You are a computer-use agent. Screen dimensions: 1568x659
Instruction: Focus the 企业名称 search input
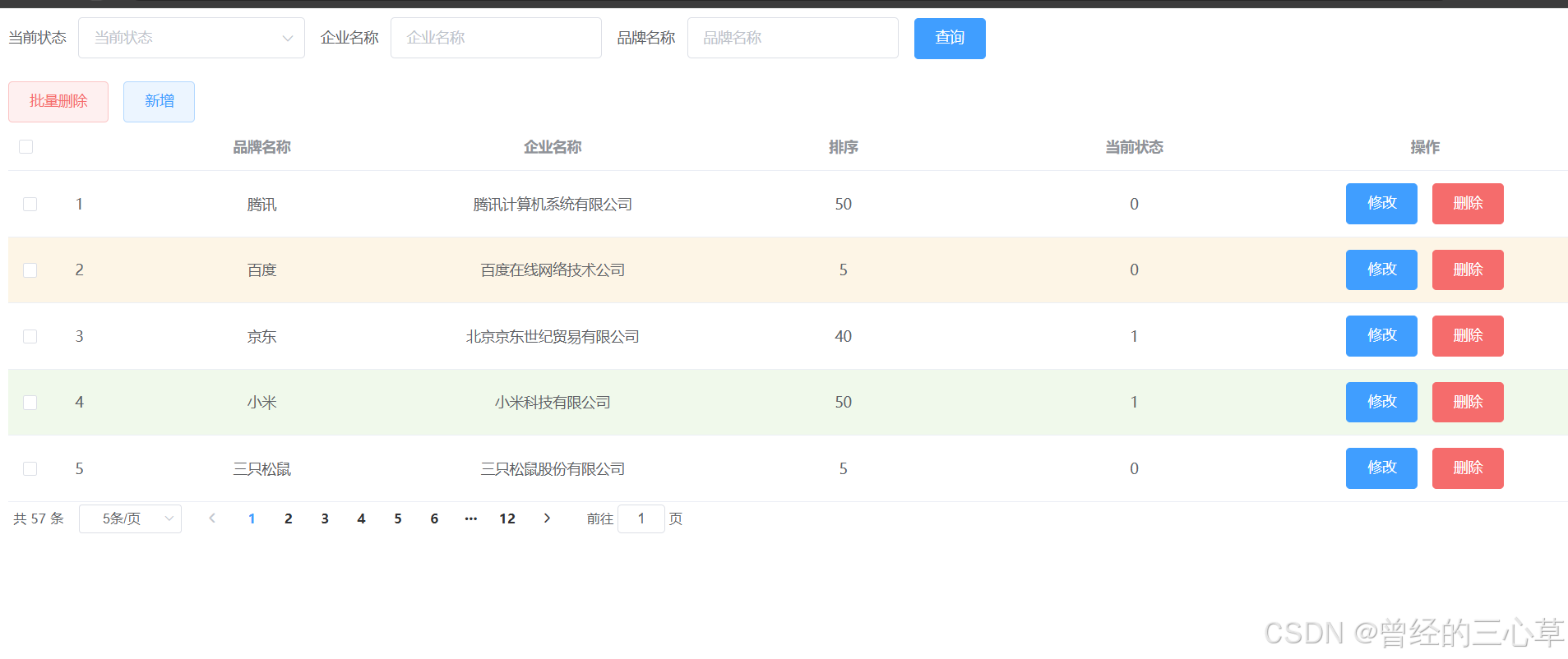[496, 38]
